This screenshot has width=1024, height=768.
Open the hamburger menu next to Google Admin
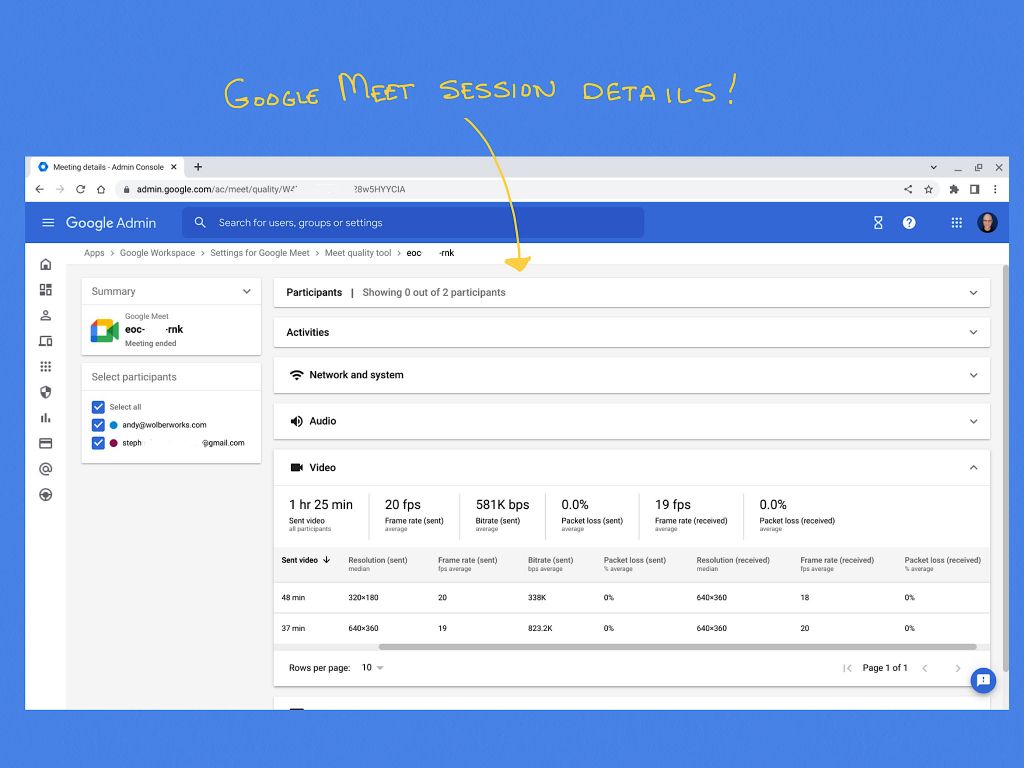click(48, 223)
